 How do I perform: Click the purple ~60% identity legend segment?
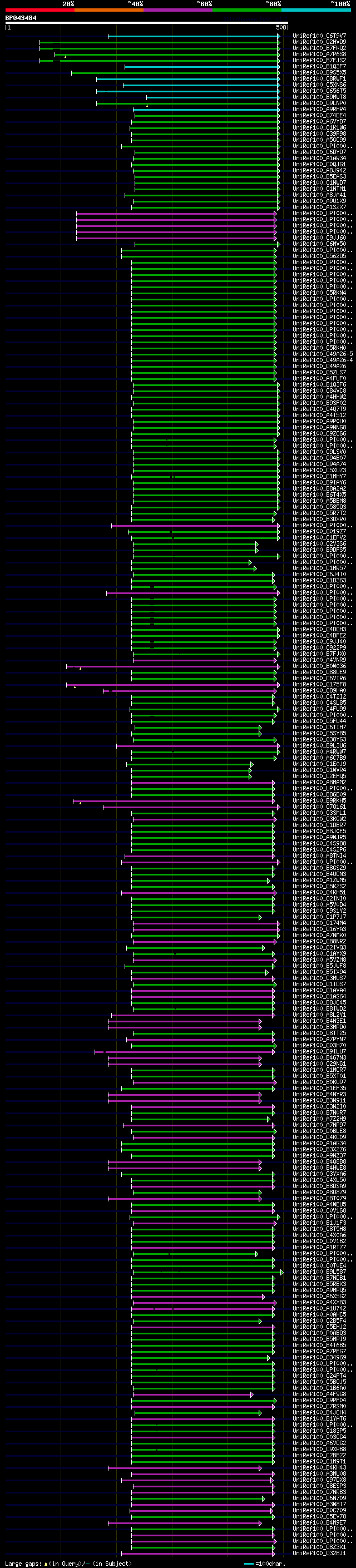[x=179, y=10]
